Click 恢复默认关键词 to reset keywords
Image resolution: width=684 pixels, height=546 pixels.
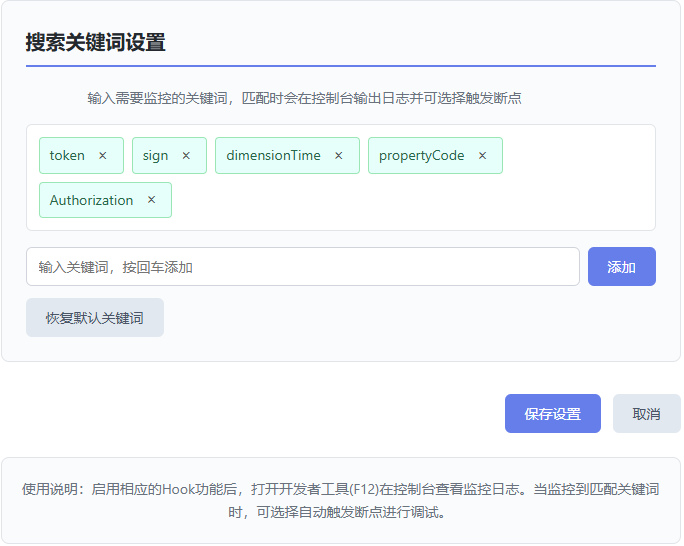[x=95, y=318]
